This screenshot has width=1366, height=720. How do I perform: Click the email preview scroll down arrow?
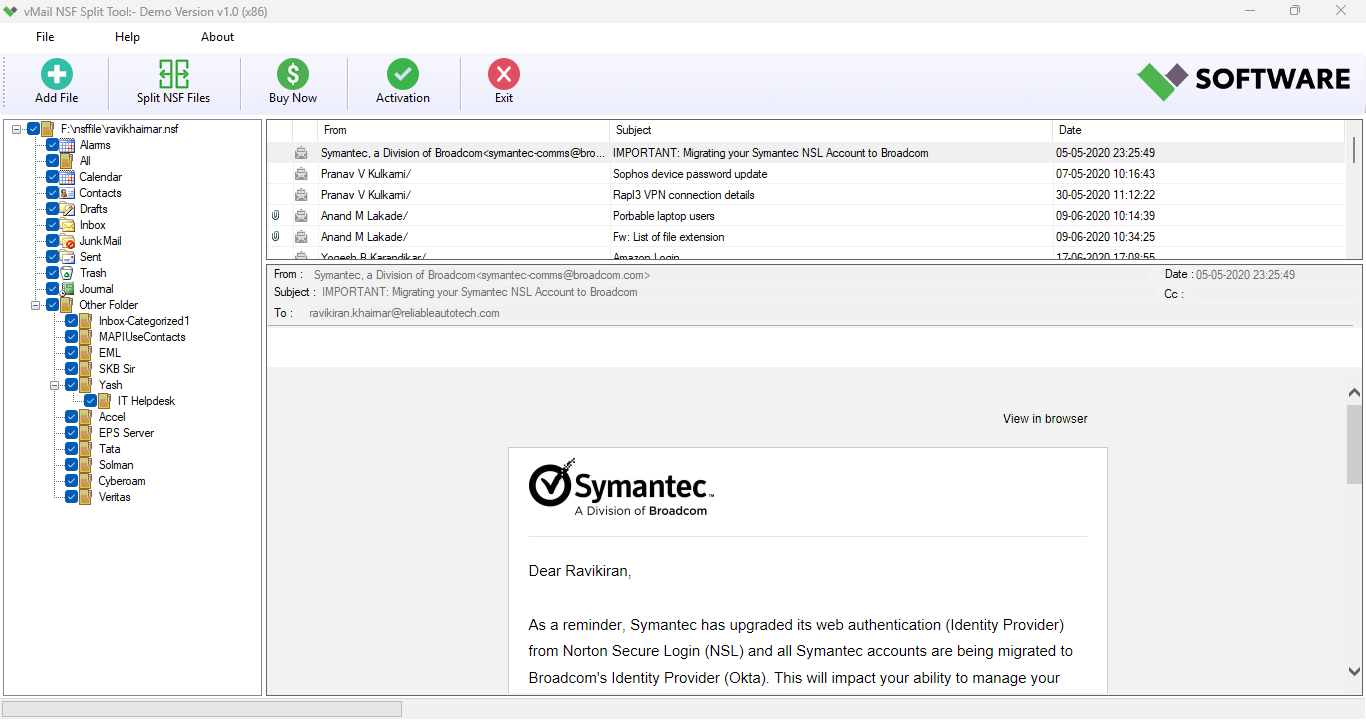pos(1354,672)
